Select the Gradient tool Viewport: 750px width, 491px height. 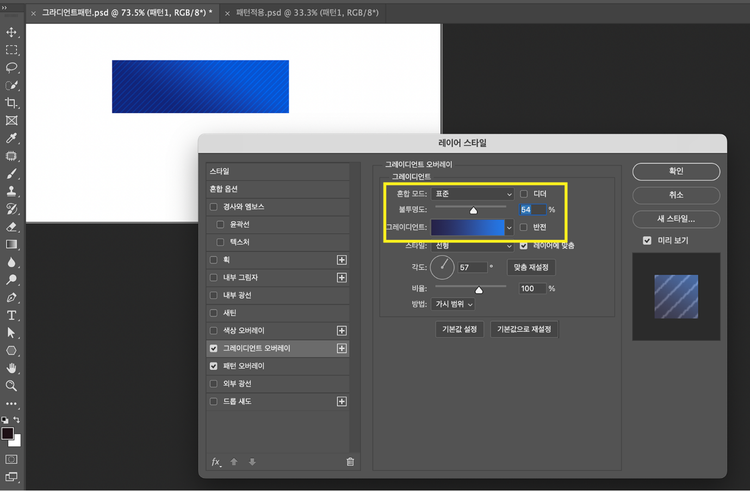pyautogui.click(x=11, y=244)
